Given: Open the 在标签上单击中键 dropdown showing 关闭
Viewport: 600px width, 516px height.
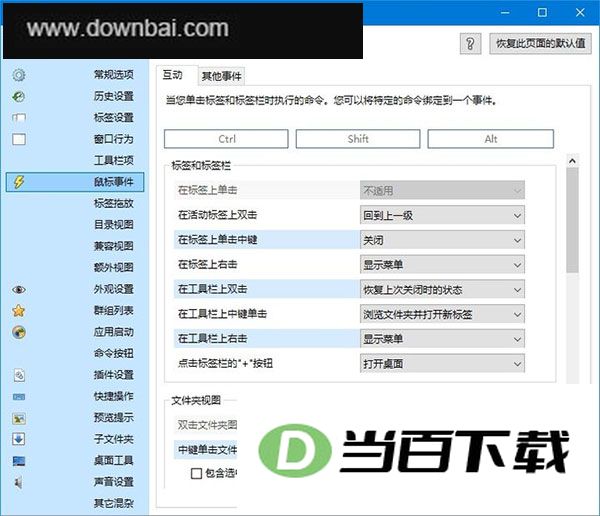Looking at the screenshot, I should pos(442,240).
